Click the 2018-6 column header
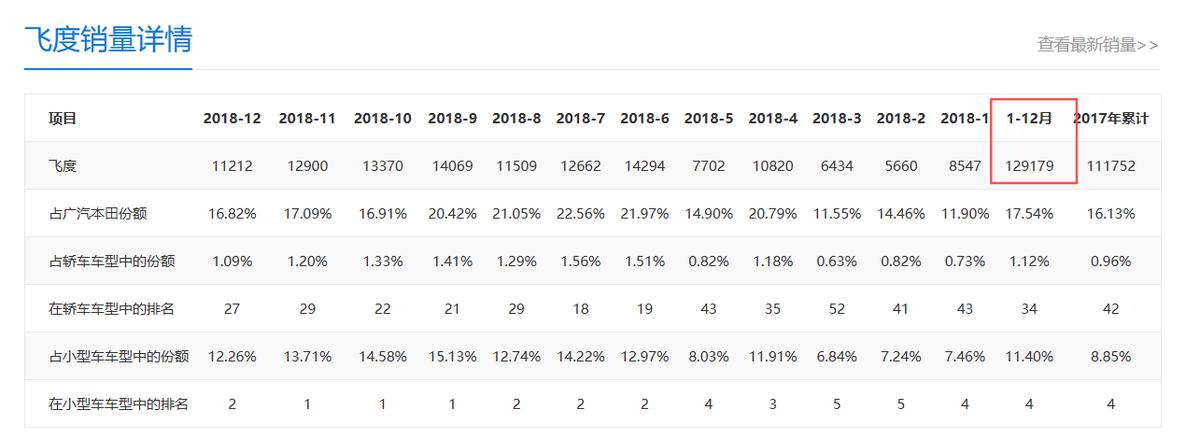The width and height of the screenshot is (1200, 439). point(644,118)
